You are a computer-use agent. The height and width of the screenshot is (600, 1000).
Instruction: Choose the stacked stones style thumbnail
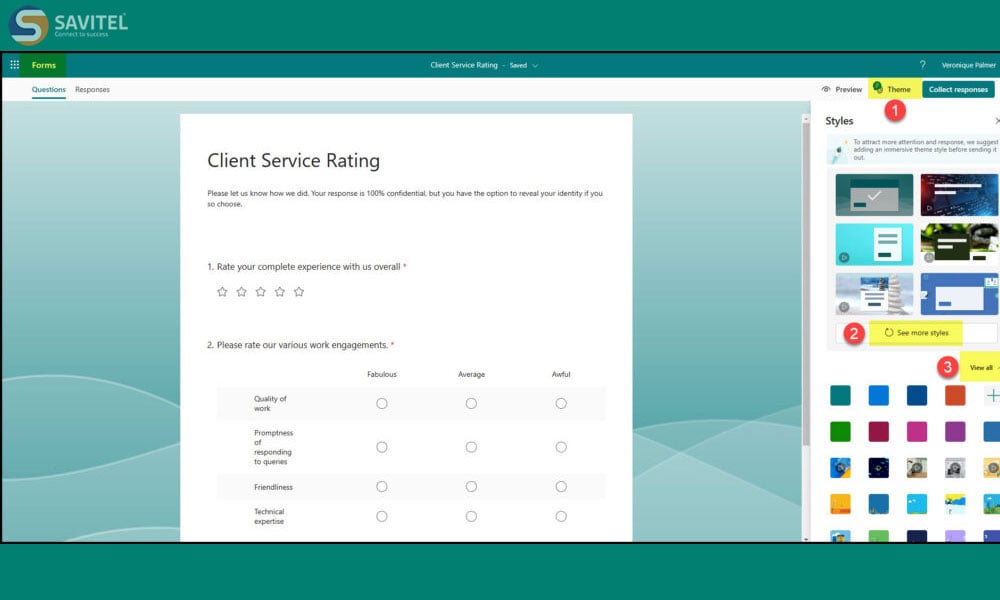click(874, 294)
